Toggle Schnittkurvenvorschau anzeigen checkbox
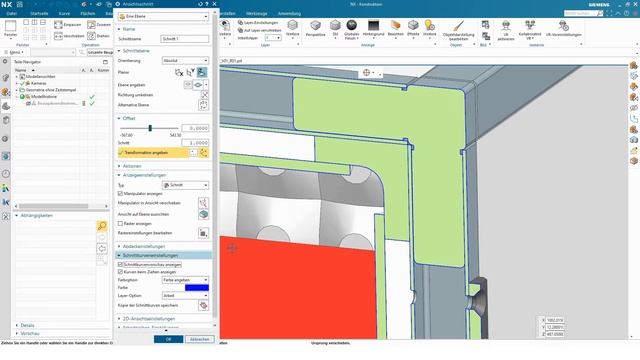This screenshot has width=640, height=360. tap(120, 265)
